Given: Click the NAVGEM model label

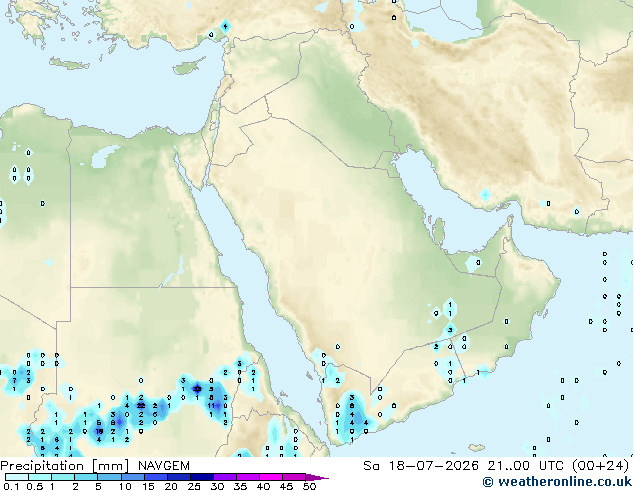Looking at the screenshot, I should tap(164, 466).
